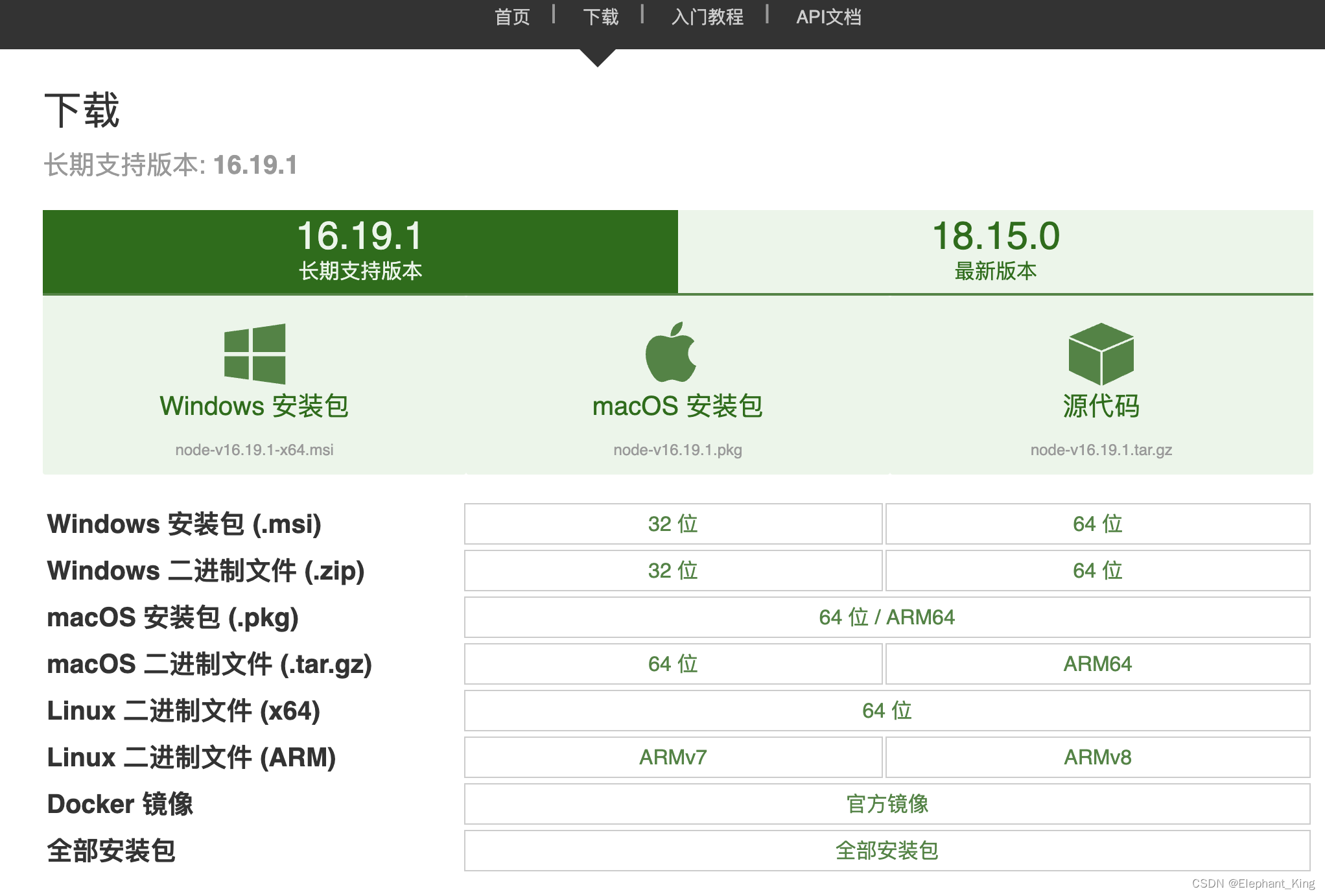Download Linux ARMv8 binary
The height and width of the screenshot is (896, 1325).
click(x=1097, y=757)
